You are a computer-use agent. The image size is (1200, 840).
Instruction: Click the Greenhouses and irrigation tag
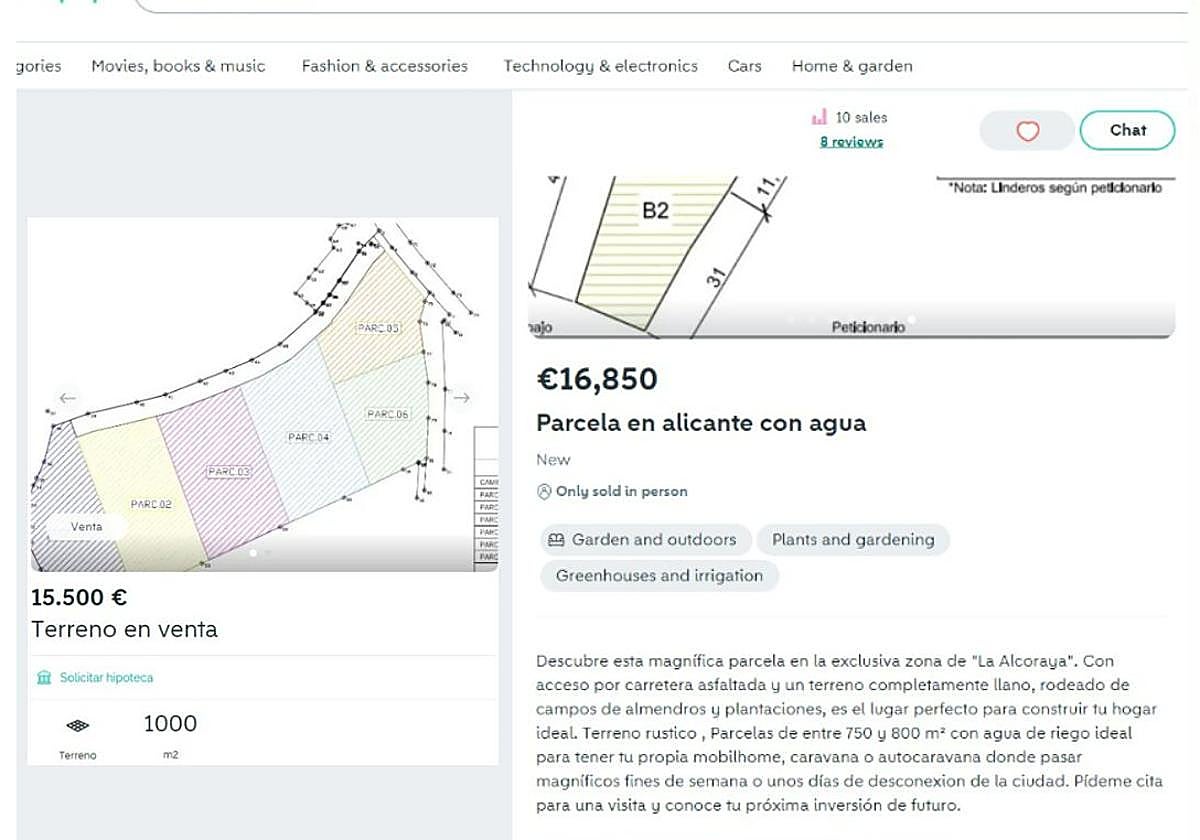(x=659, y=576)
